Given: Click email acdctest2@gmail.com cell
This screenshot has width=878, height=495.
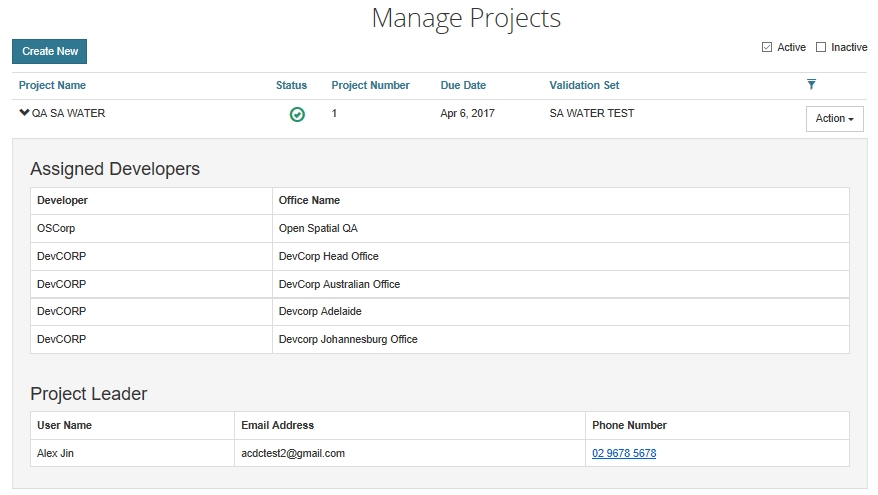Looking at the screenshot, I should (293, 454).
